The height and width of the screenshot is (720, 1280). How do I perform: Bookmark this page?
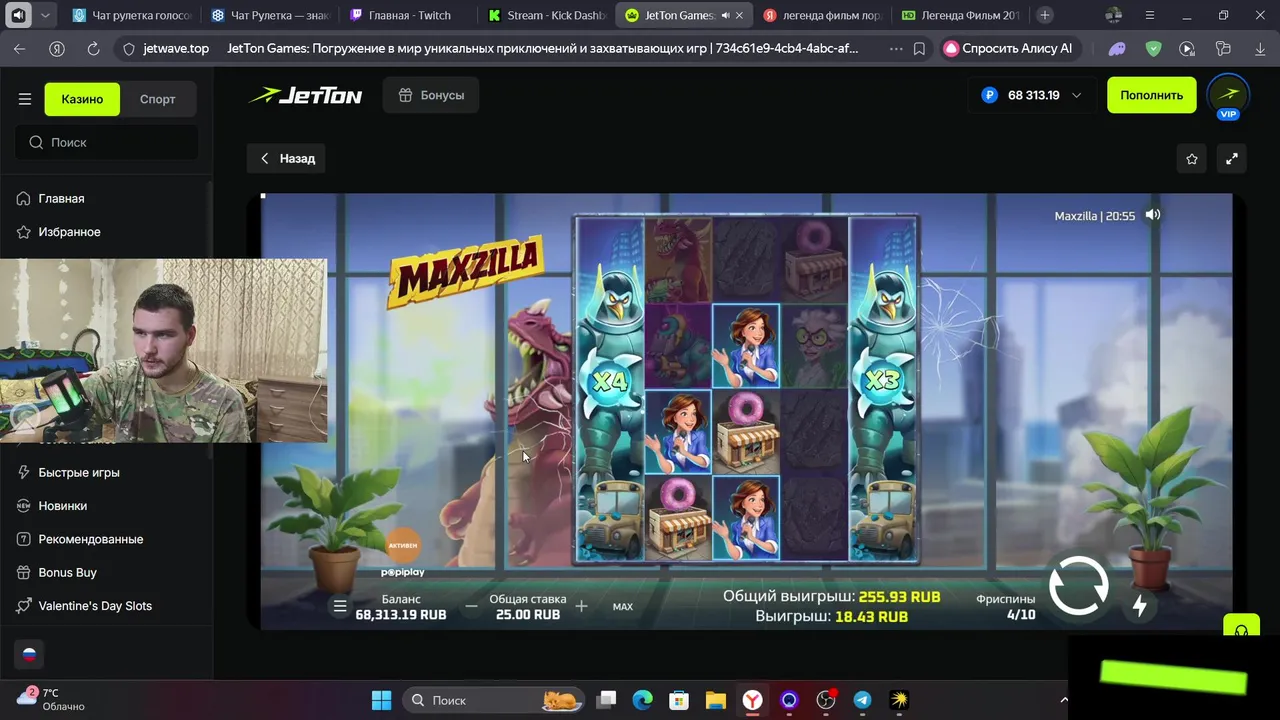(x=919, y=48)
